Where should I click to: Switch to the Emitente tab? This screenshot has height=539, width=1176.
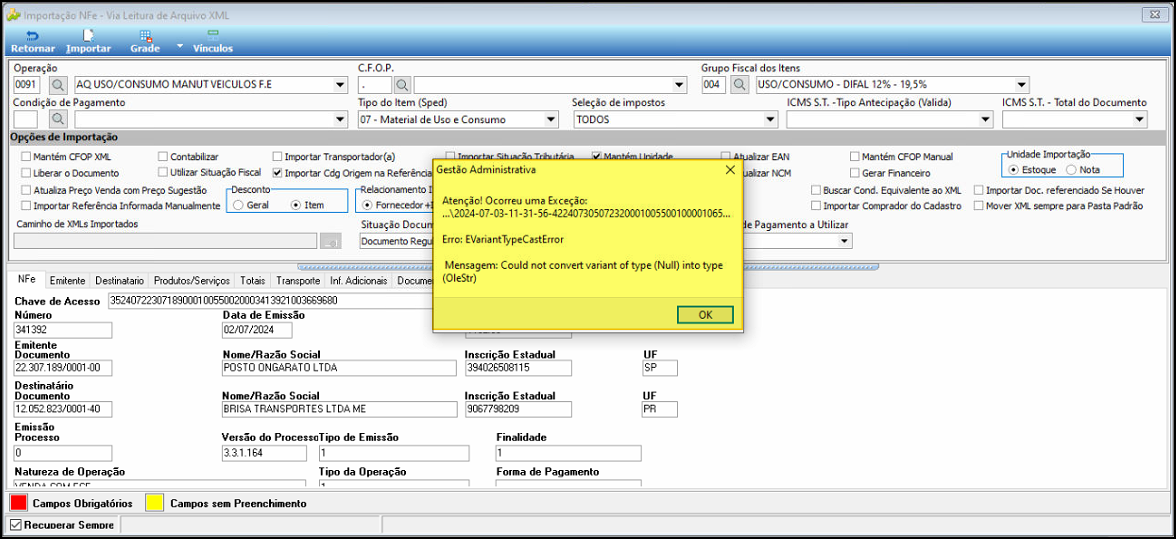pos(68,280)
